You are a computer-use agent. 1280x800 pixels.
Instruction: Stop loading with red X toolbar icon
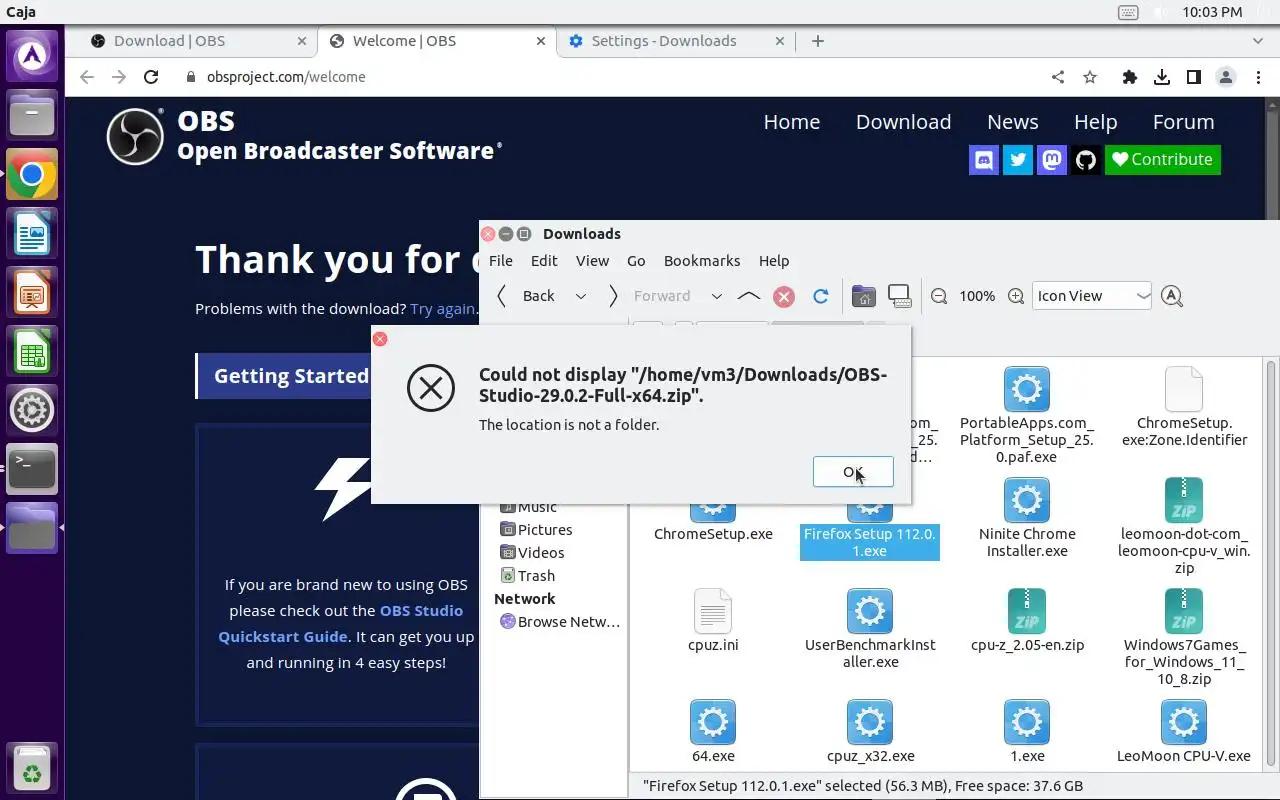[784, 296]
